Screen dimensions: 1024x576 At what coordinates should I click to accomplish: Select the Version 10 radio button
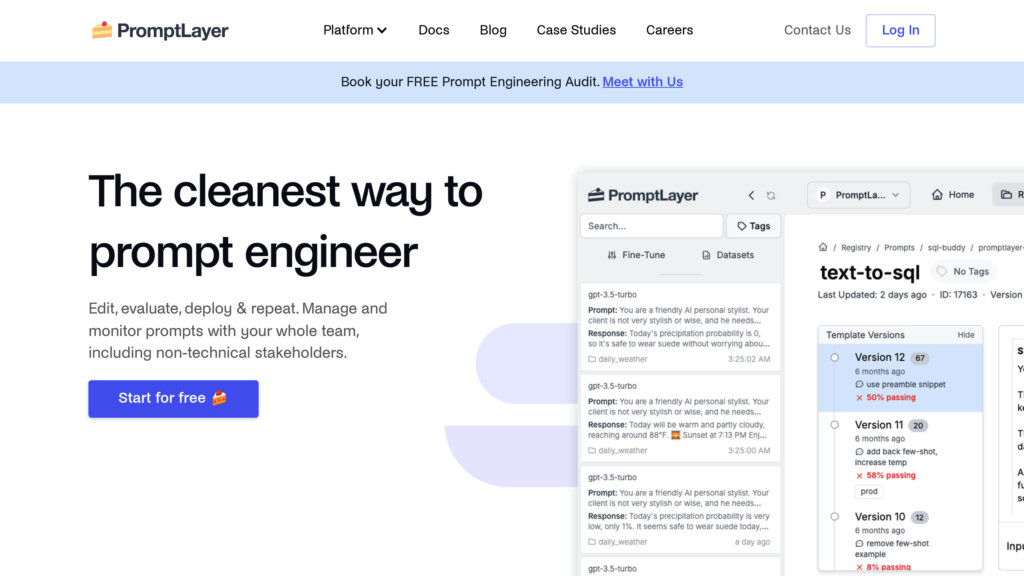point(835,517)
